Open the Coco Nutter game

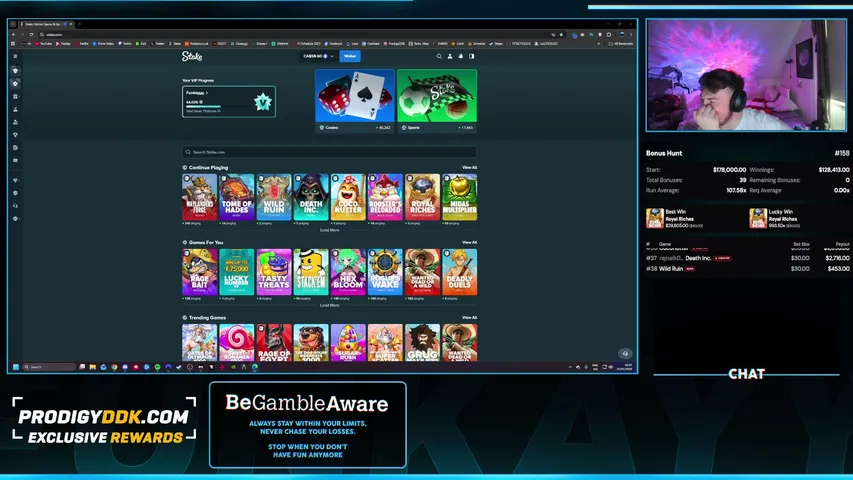click(x=348, y=197)
